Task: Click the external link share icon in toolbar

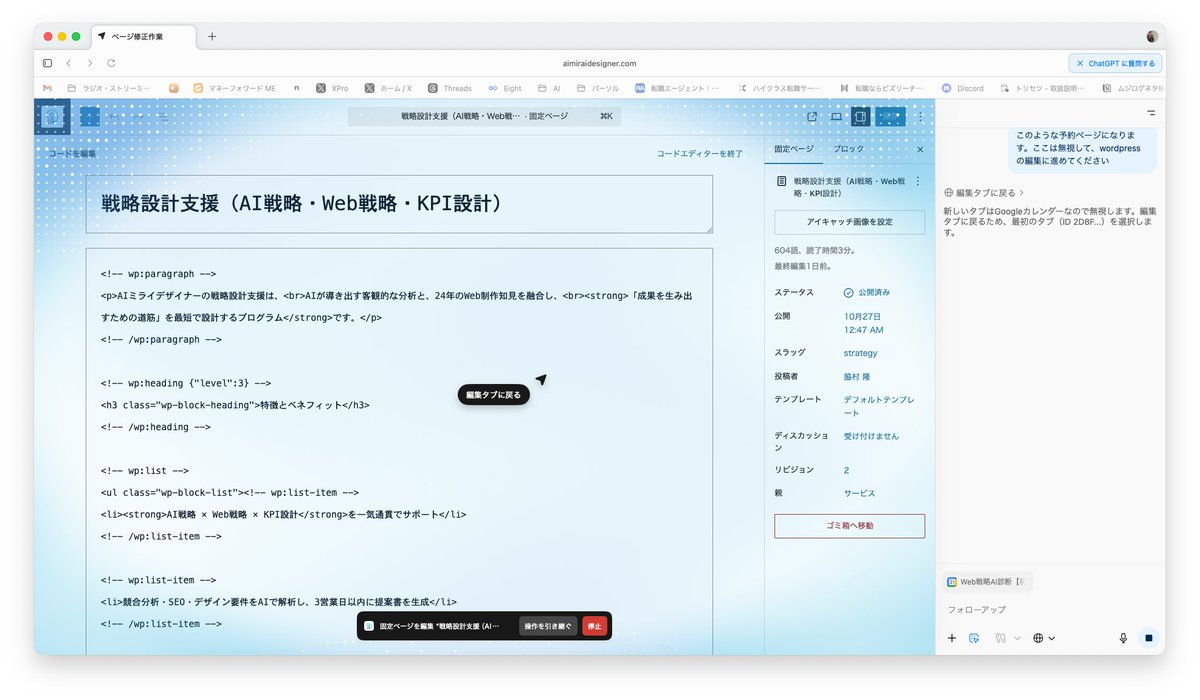Action: [x=811, y=116]
